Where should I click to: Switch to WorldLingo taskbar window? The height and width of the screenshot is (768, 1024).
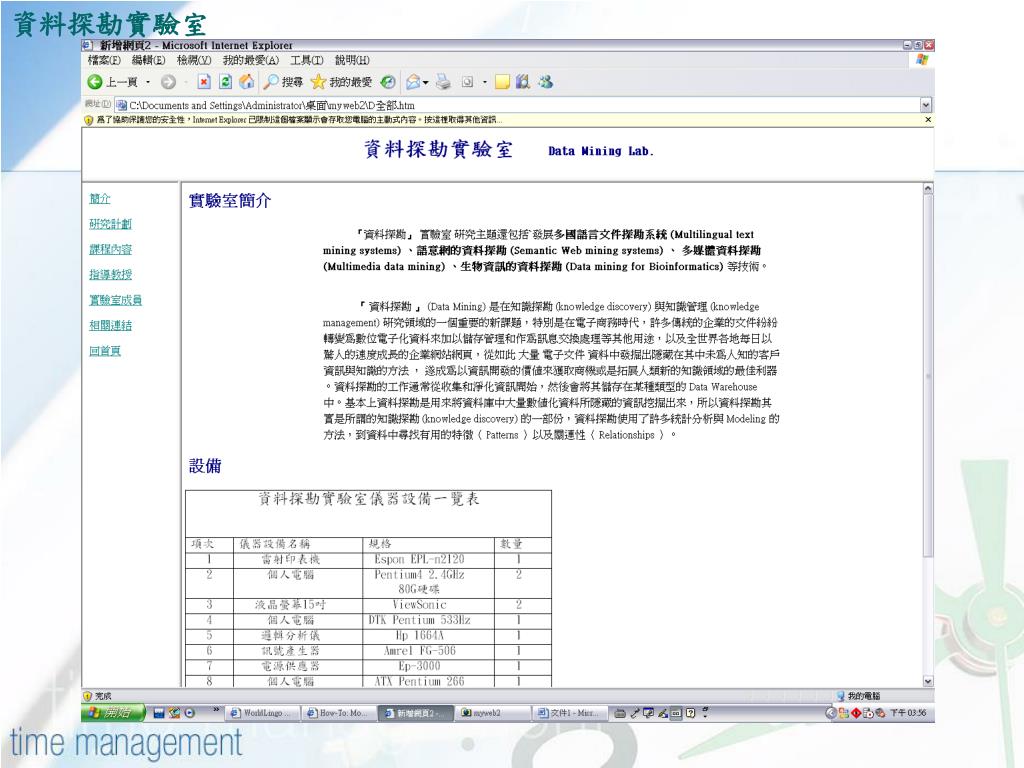point(263,713)
